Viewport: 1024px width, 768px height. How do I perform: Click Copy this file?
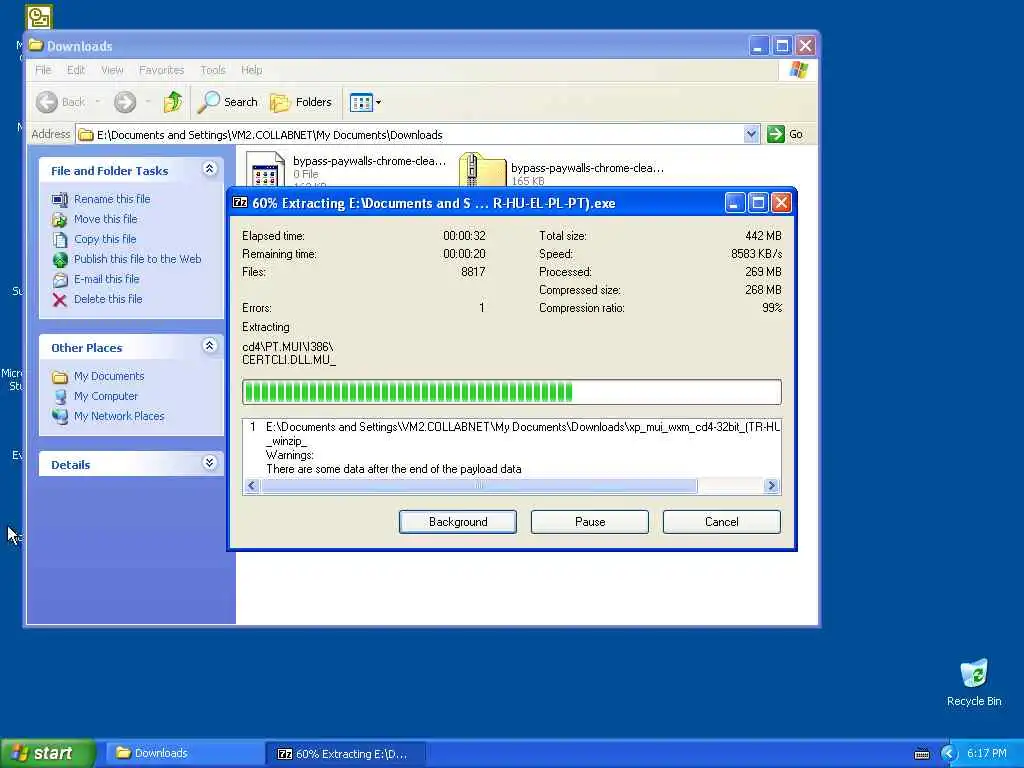pos(104,239)
